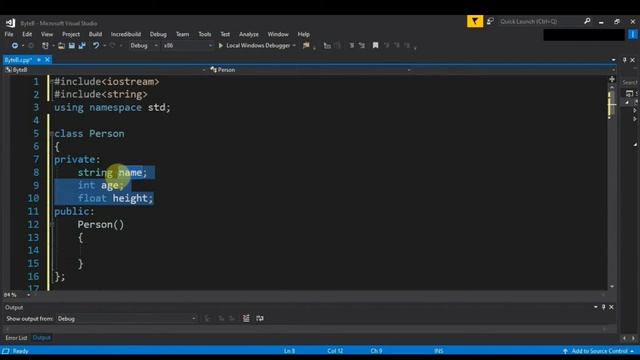640x360 pixels.
Task: Open the Person class navigation dropdown
Action: pos(310,70)
